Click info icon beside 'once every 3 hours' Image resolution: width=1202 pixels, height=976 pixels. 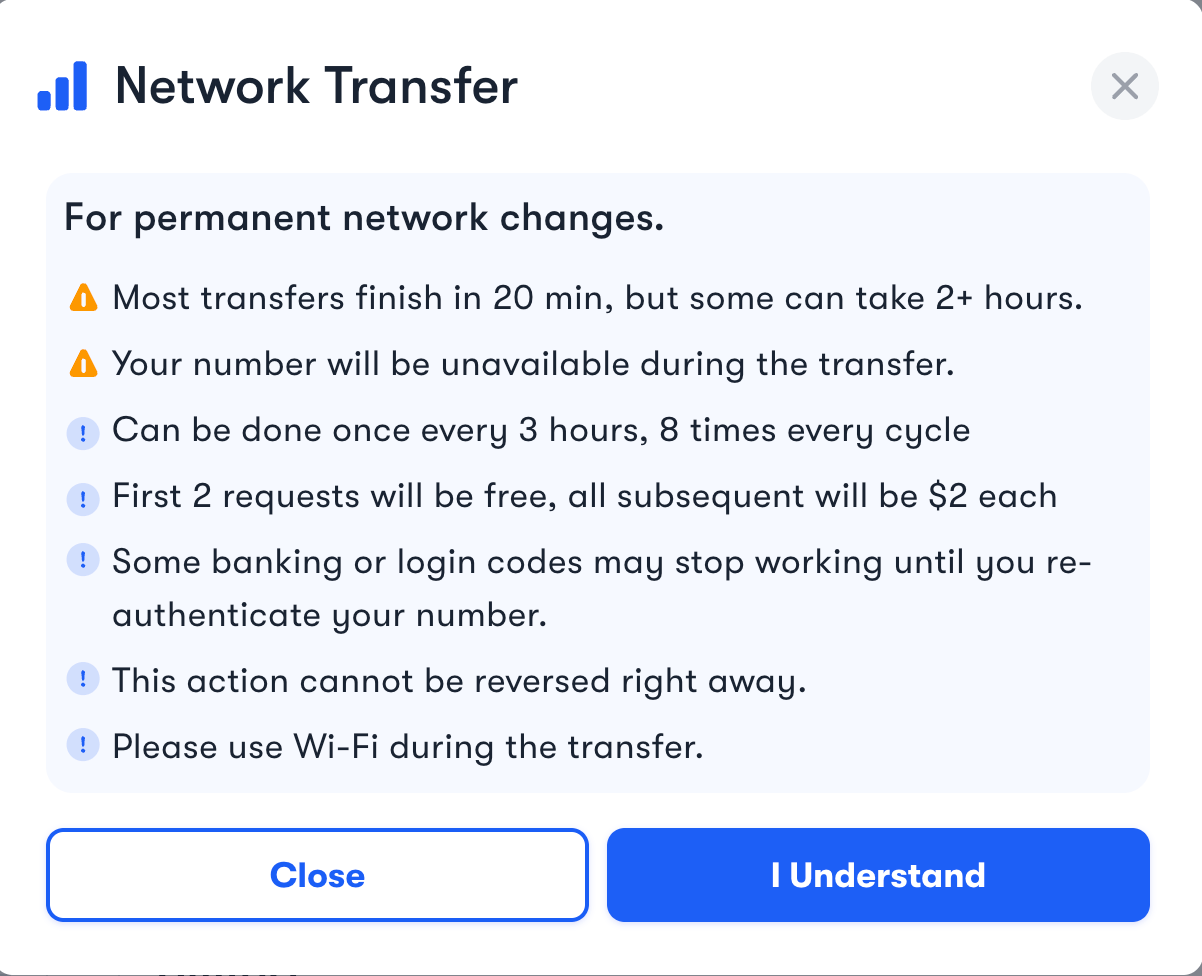[83, 432]
